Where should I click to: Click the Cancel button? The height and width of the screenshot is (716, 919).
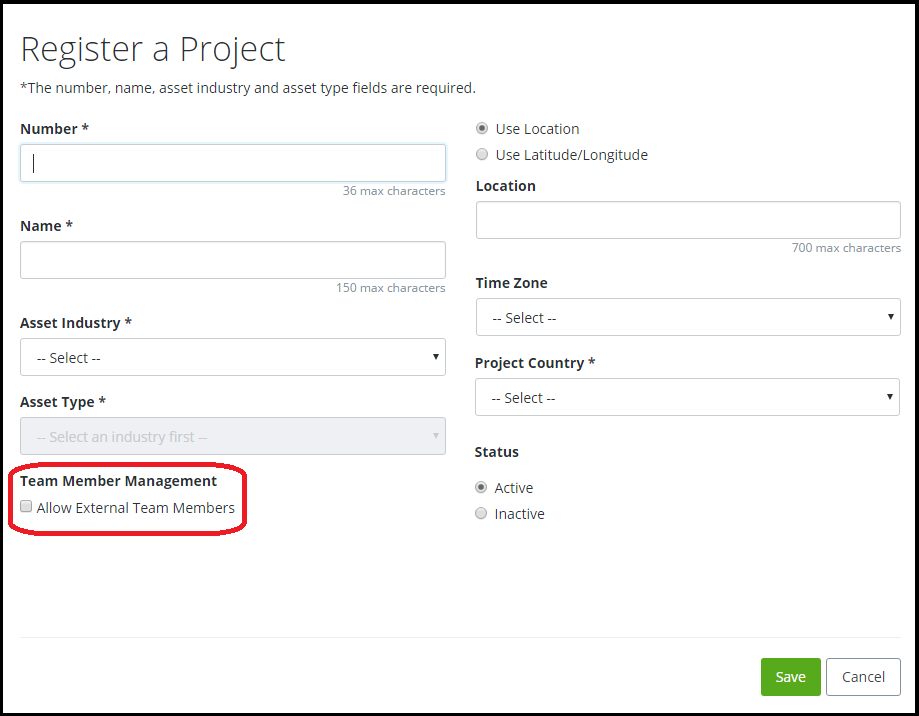[863, 677]
